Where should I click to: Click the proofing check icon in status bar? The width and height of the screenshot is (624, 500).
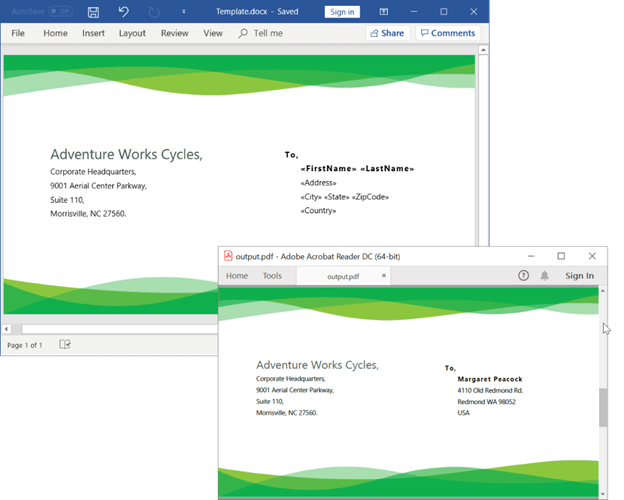tap(65, 345)
